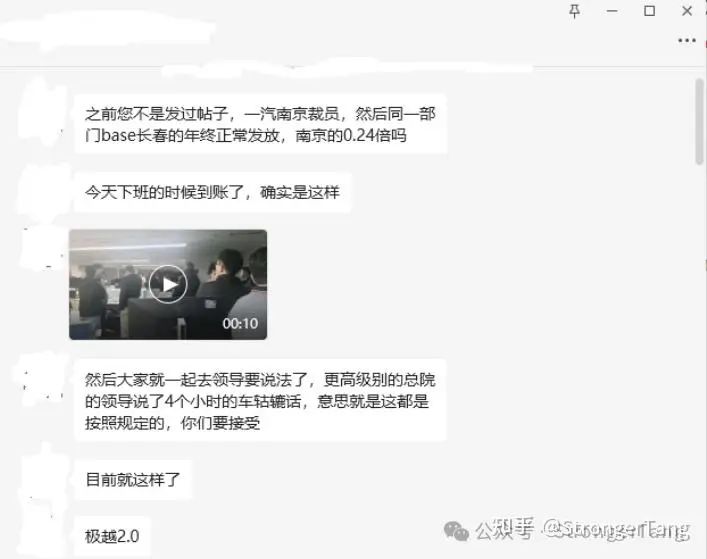This screenshot has height=559, width=707.
Task: Pin this chat window on top
Action: [574, 11]
